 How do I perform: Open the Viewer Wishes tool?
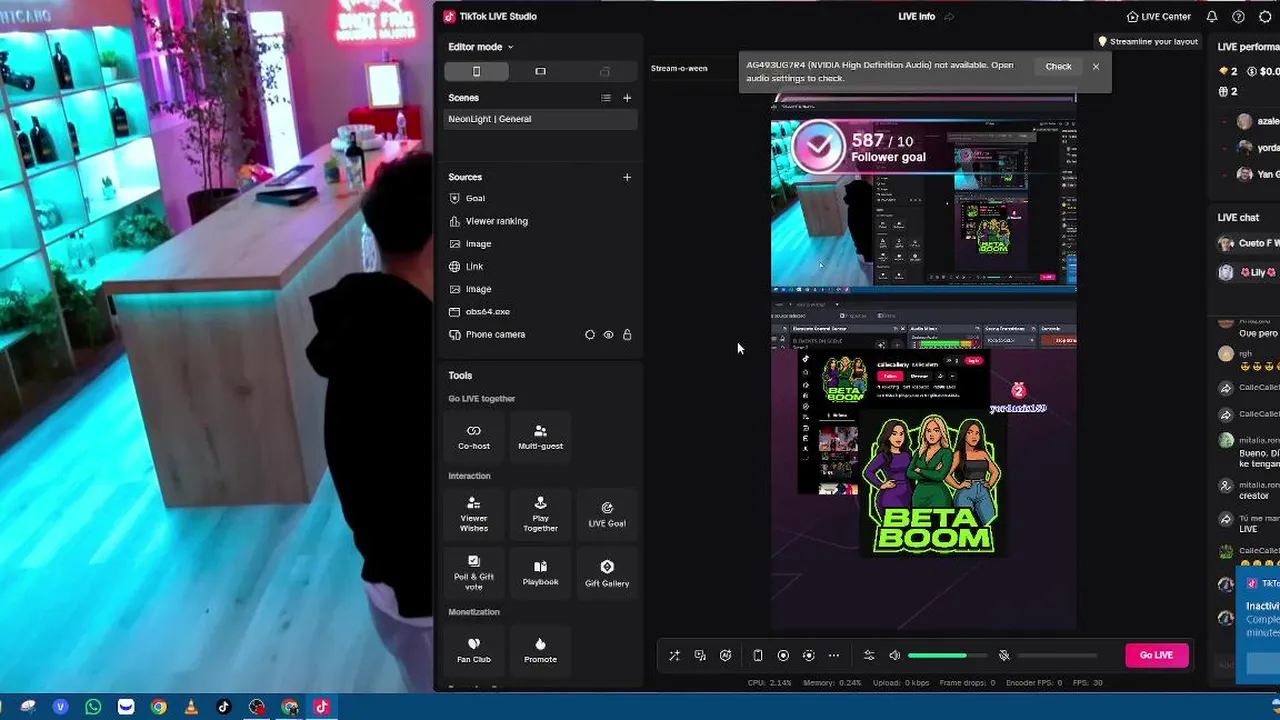(x=474, y=515)
